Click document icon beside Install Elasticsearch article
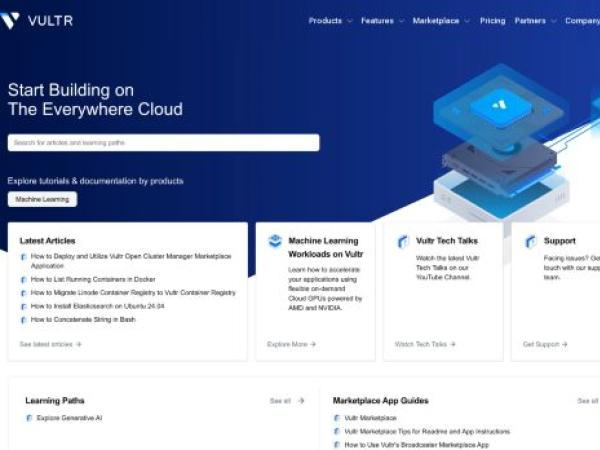This screenshot has width=600, height=450. point(23,307)
